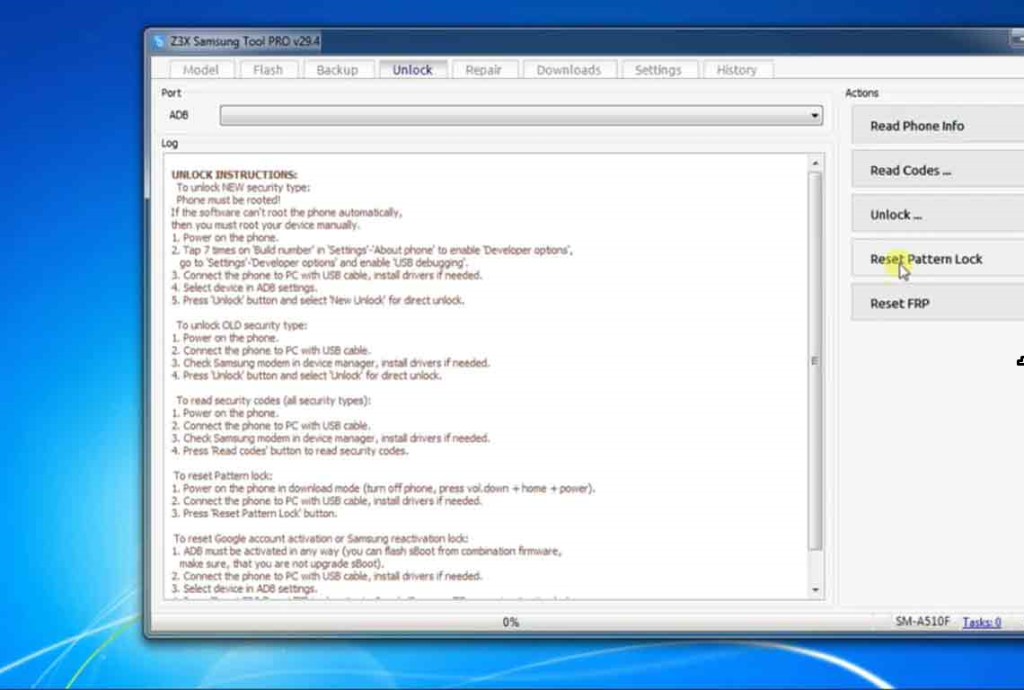This screenshot has height=690, width=1024.
Task: Select the Unlock tab
Action: (413, 70)
